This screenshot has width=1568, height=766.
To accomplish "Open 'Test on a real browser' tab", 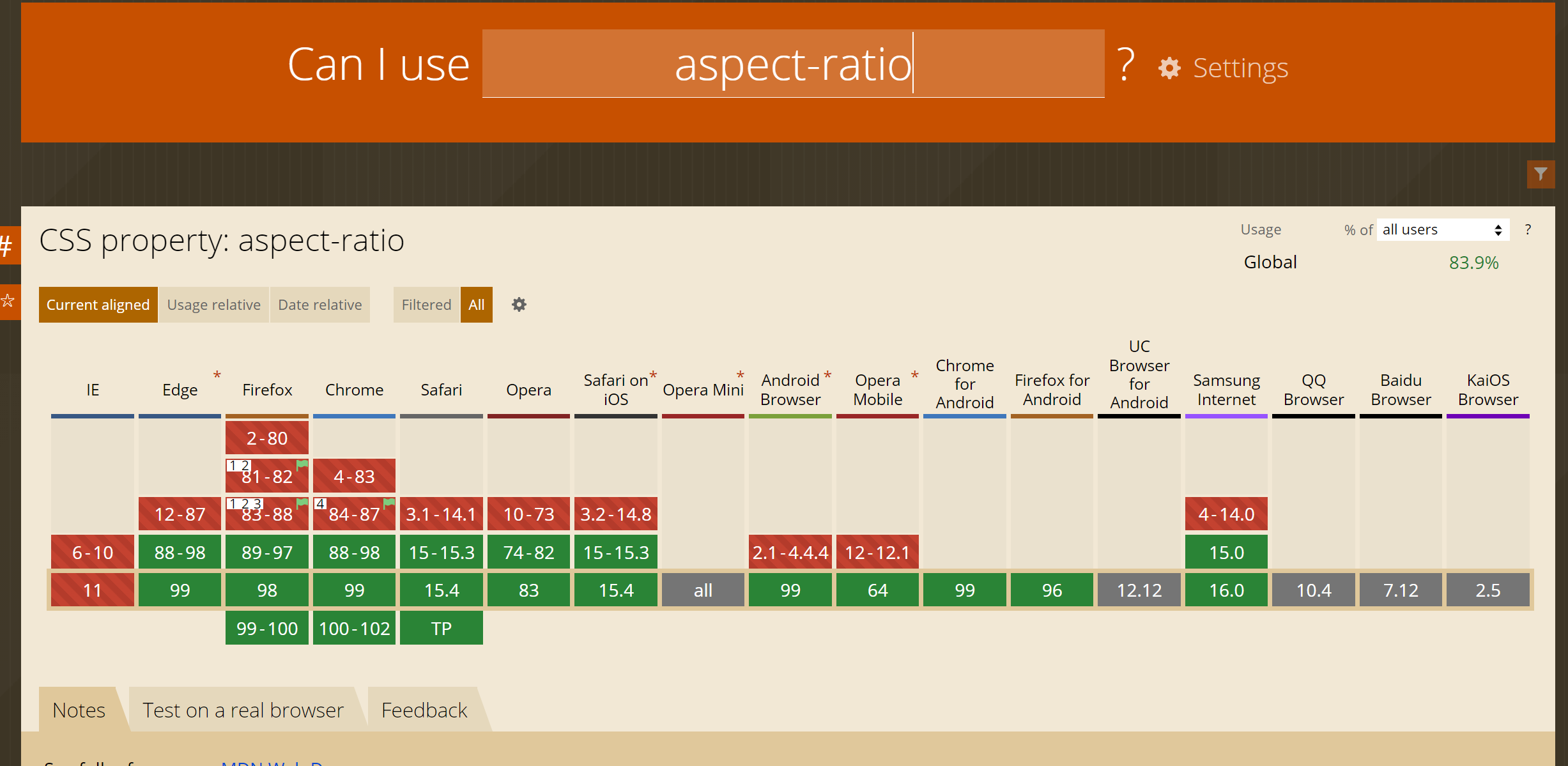I will [x=243, y=710].
